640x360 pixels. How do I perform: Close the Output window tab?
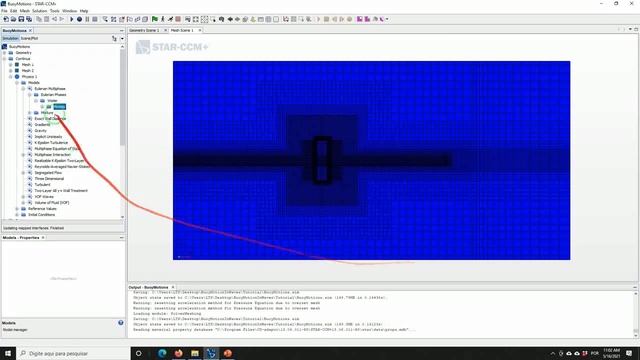pyautogui.click(x=173, y=287)
